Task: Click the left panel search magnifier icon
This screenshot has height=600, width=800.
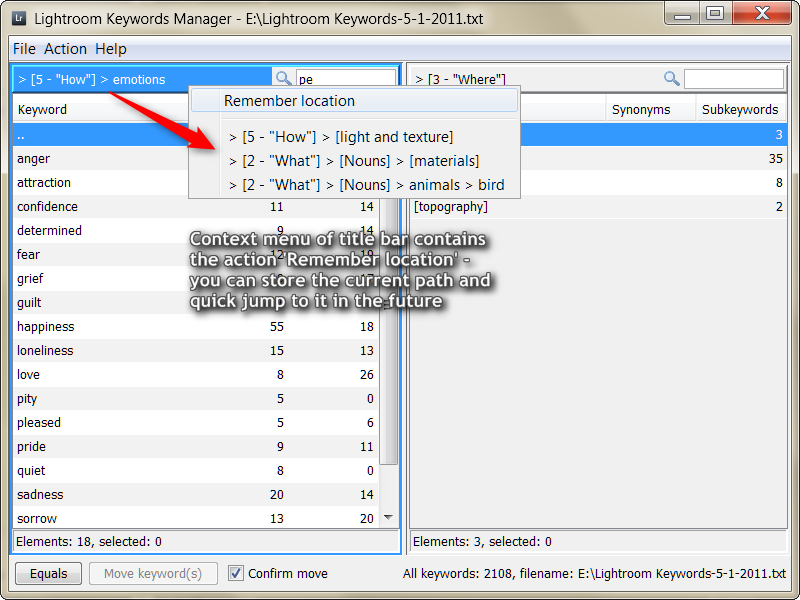Action: 283,78
